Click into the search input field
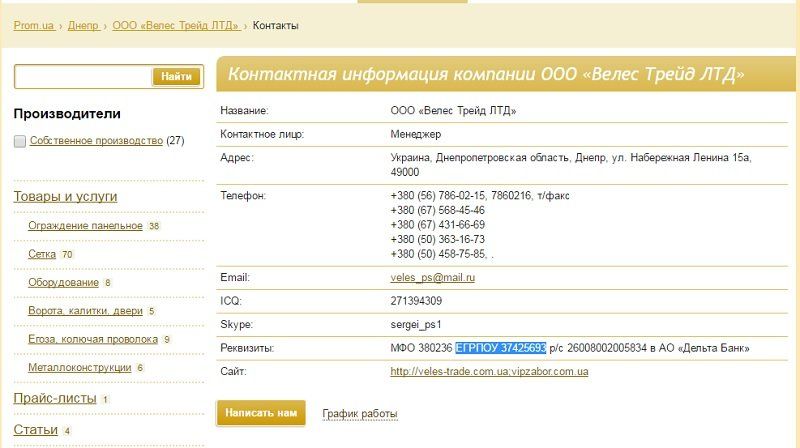Image resolution: width=800 pixels, height=448 pixels. click(x=83, y=77)
